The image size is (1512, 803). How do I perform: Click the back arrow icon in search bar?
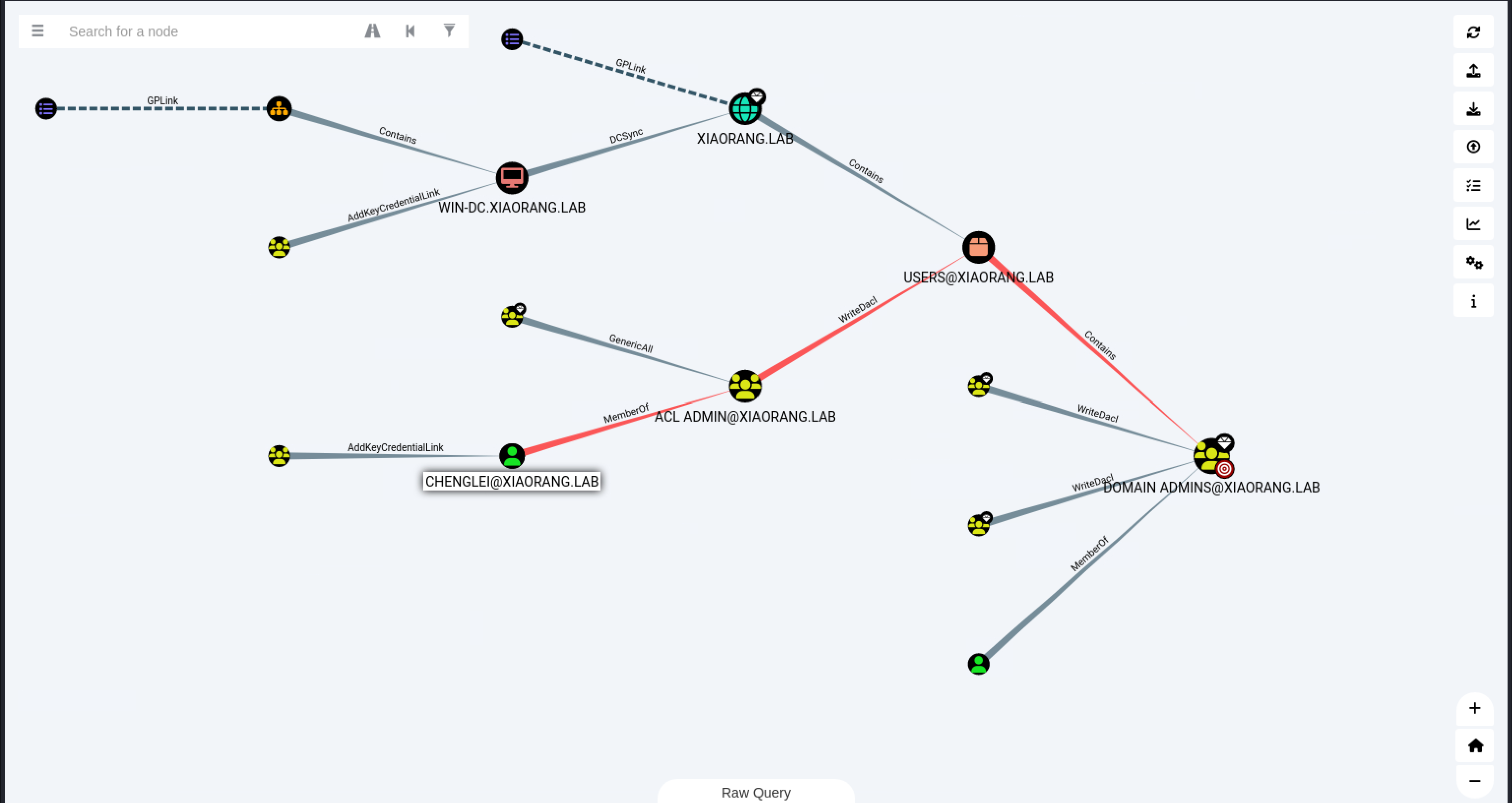pyautogui.click(x=410, y=31)
